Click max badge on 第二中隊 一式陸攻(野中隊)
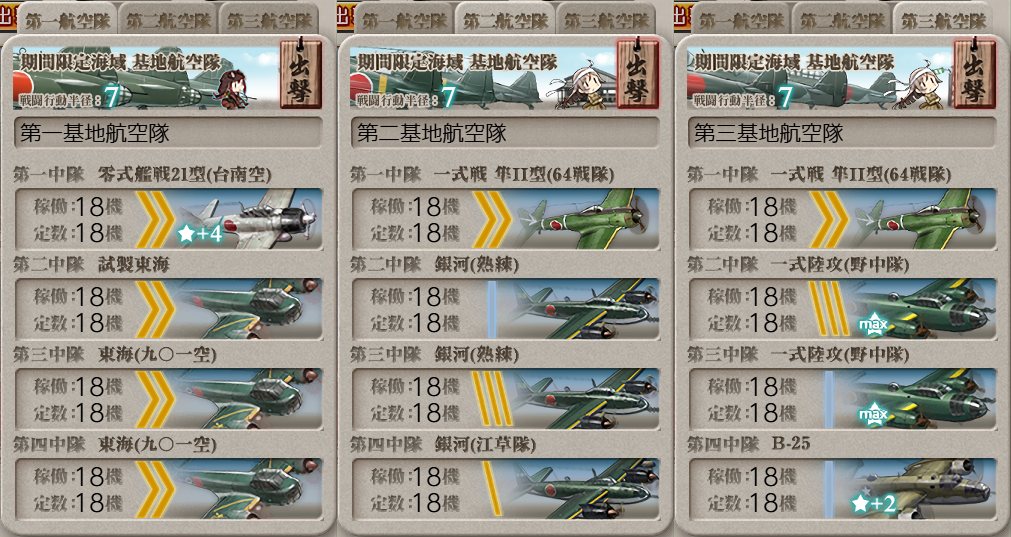 874,324
